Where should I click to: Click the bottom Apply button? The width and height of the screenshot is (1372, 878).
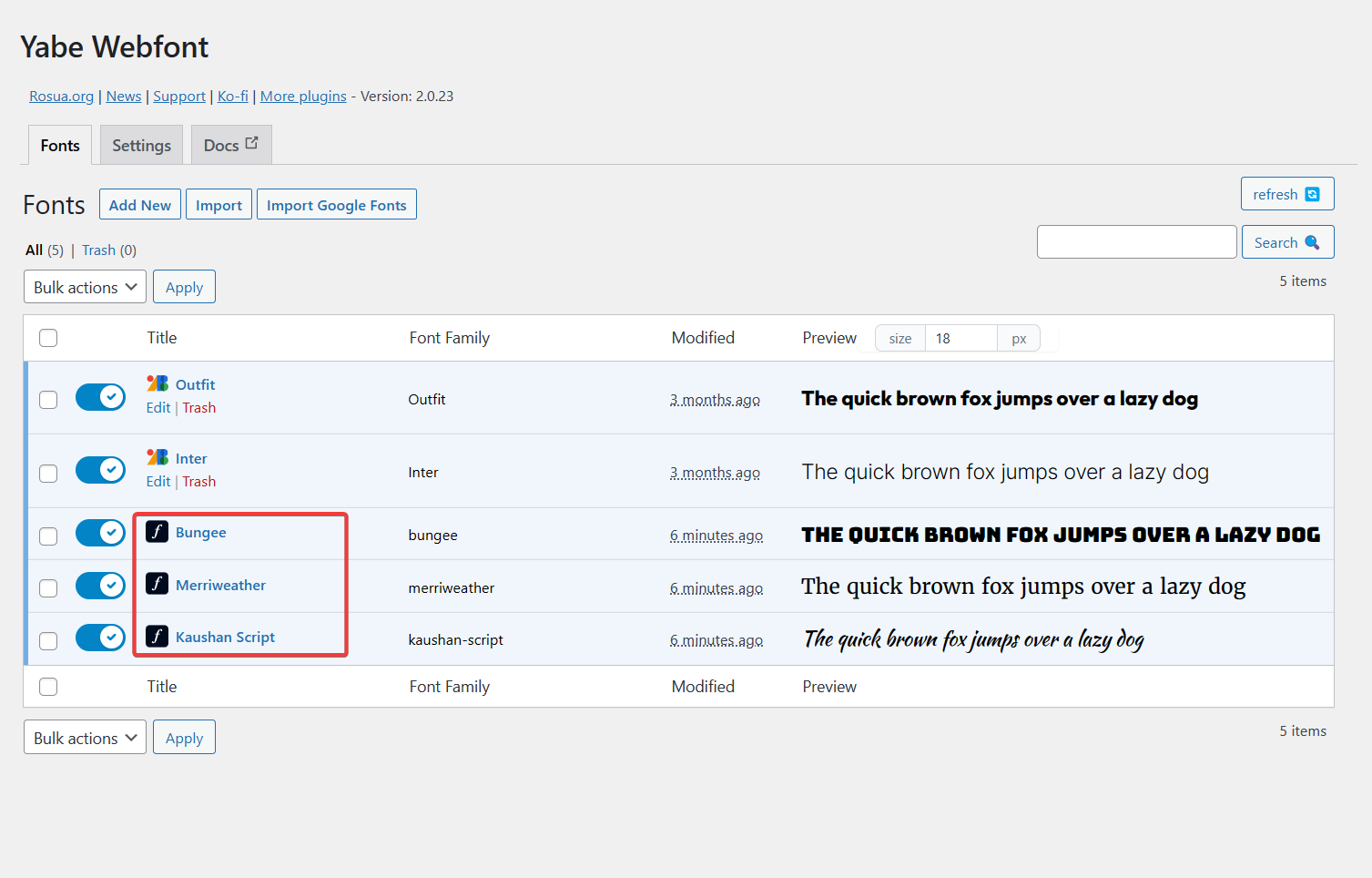(x=184, y=738)
